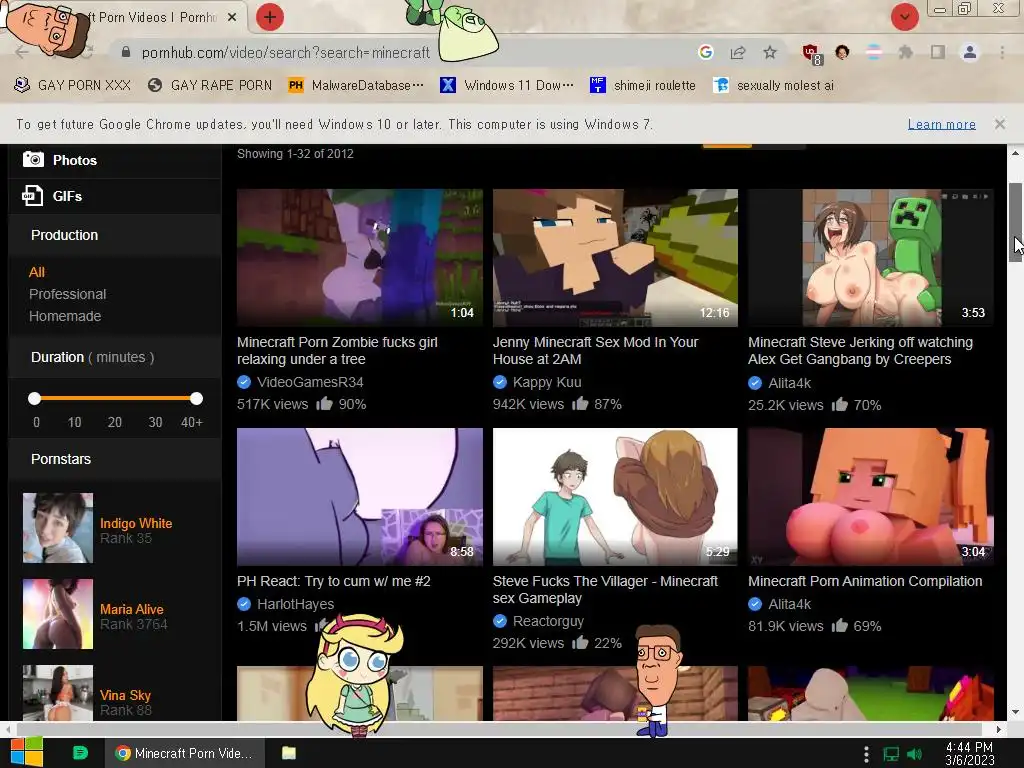Open the uBlock extension icon showing 8
The width and height of the screenshot is (1024, 768).
click(811, 54)
